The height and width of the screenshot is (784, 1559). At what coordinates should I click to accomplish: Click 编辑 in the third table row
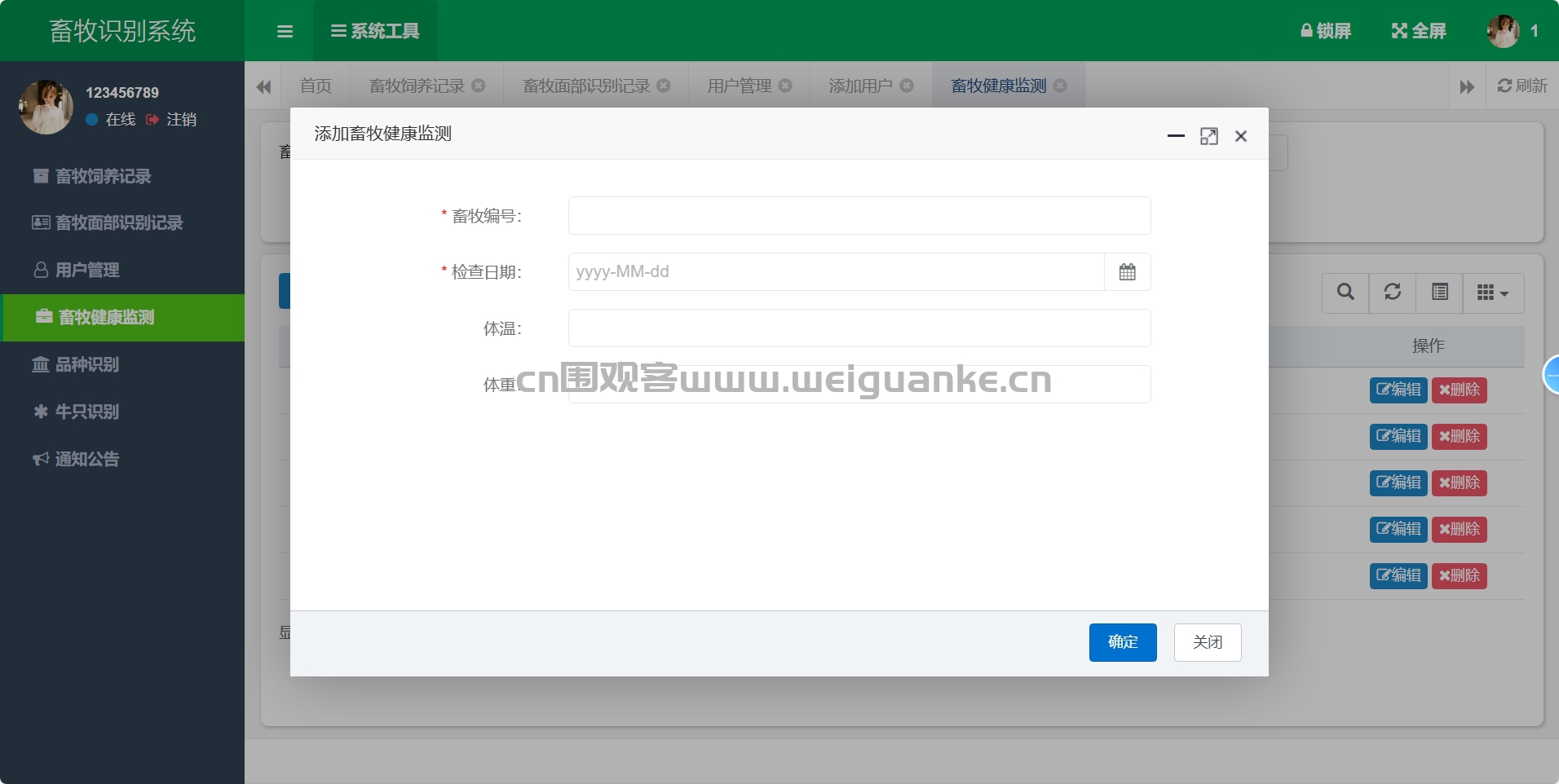1398,482
